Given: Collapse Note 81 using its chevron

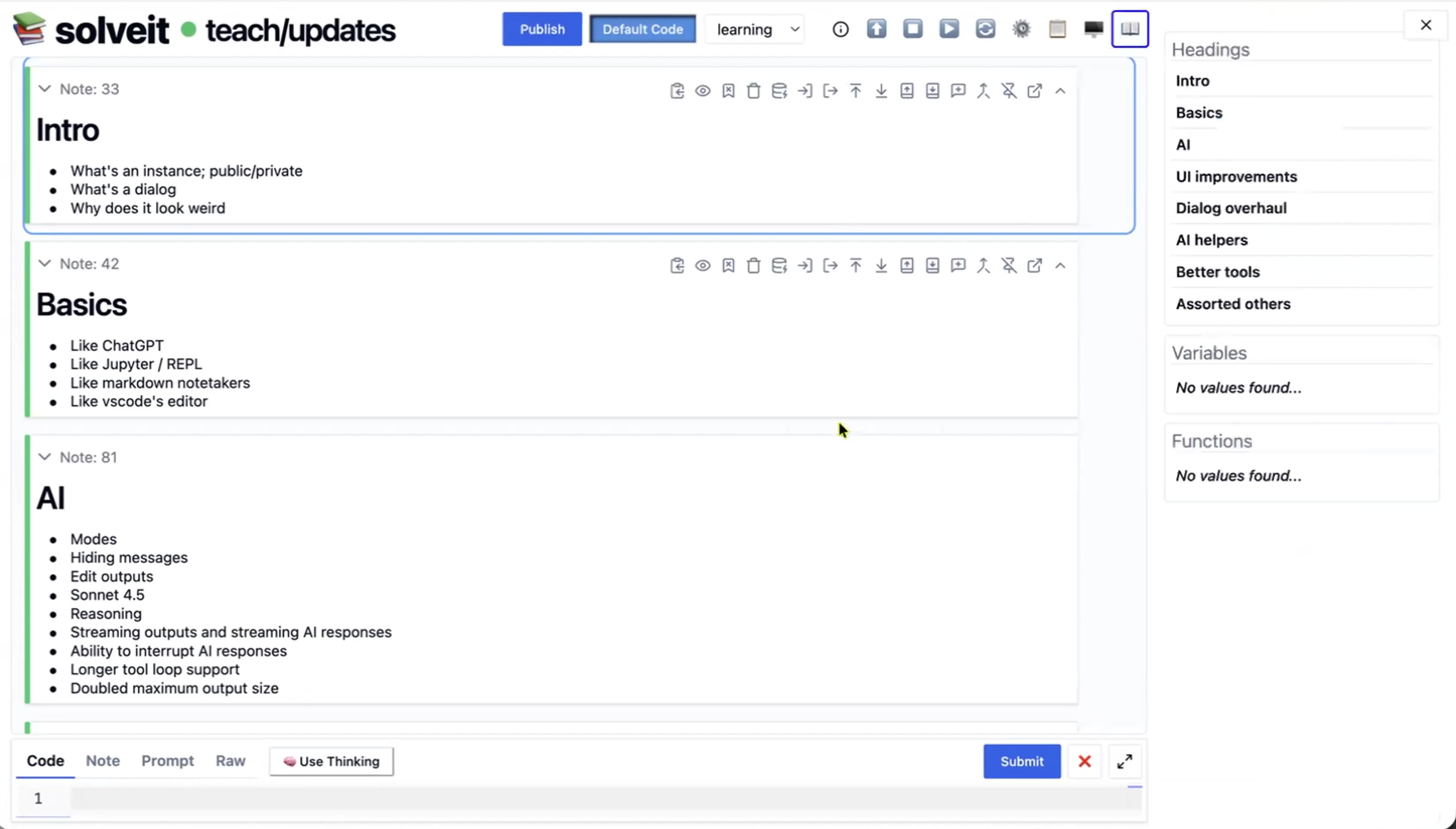Looking at the screenshot, I should 44,457.
